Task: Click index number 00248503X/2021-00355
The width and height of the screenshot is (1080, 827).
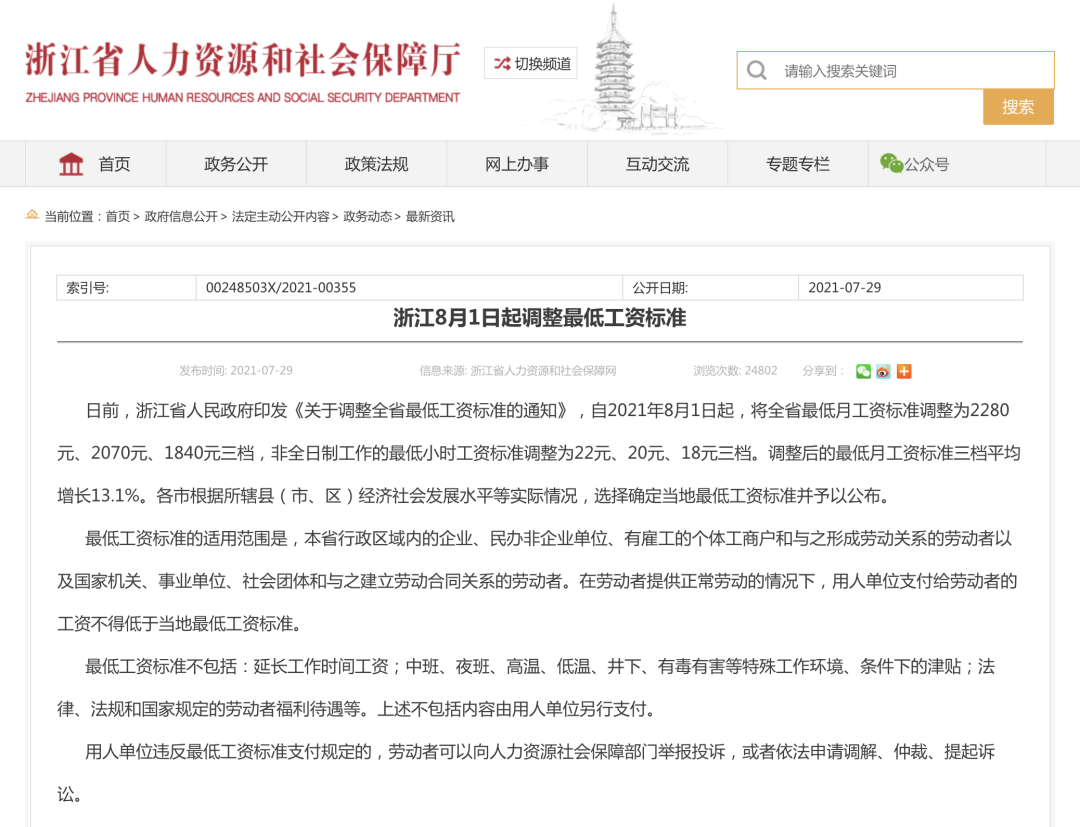Action: 281,288
